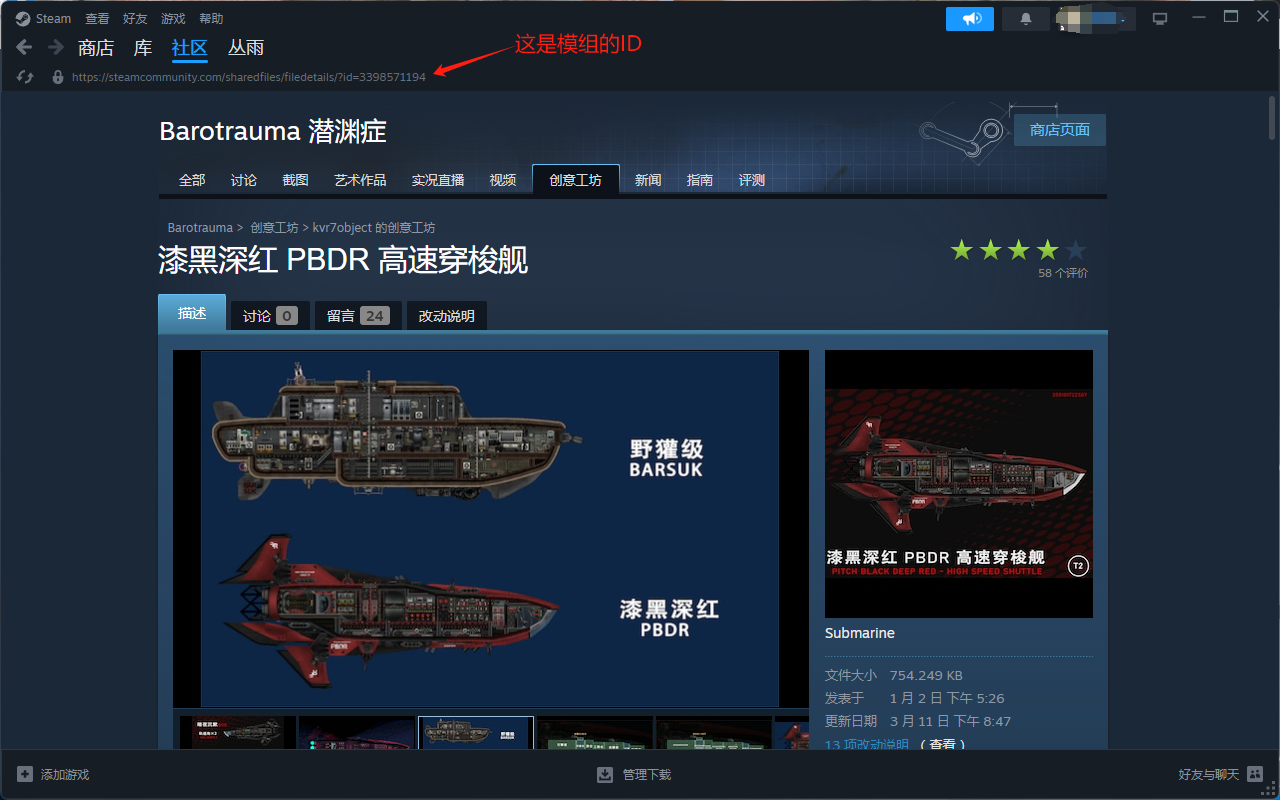Select 评测 tab

point(752,180)
